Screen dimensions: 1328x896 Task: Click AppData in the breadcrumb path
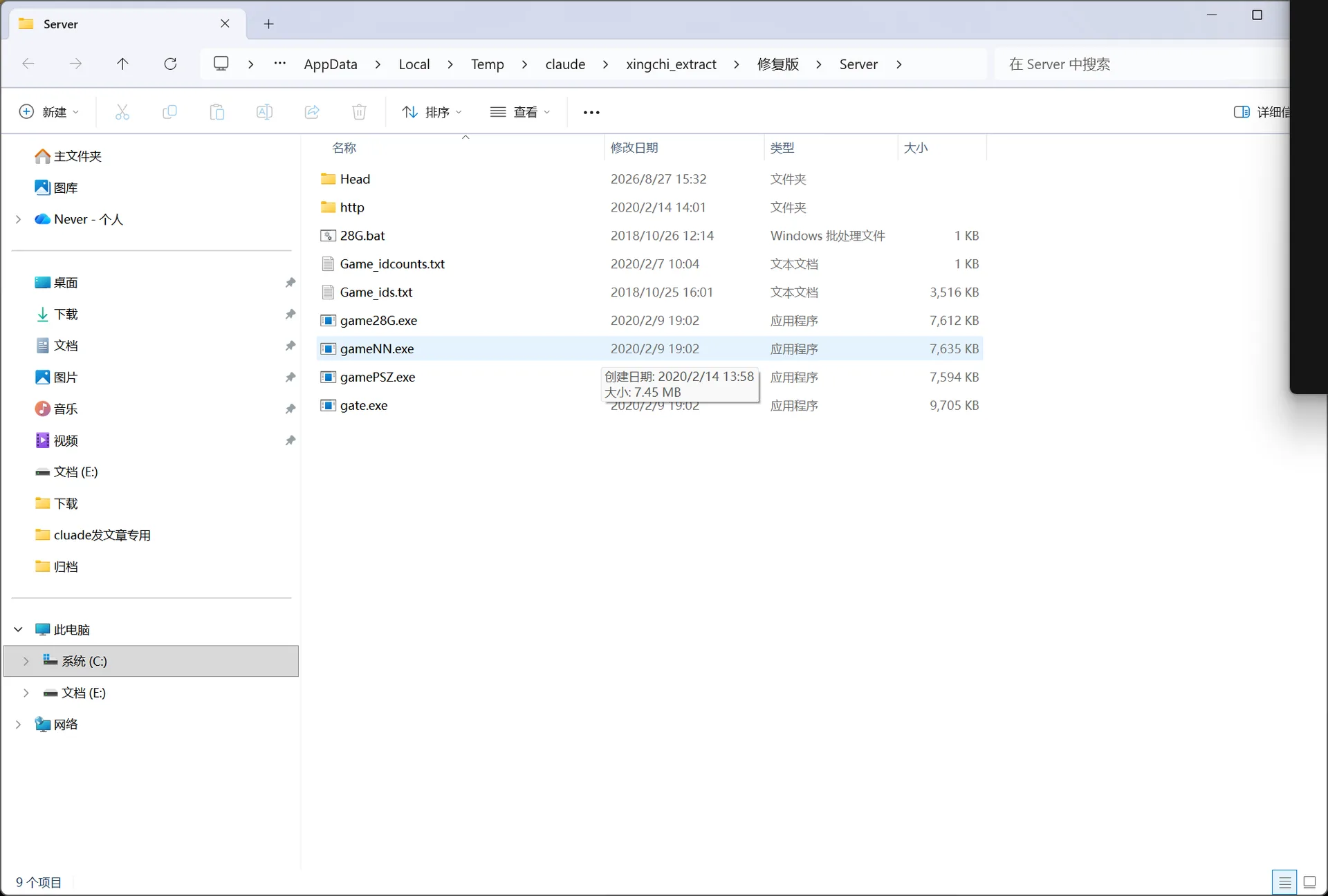[331, 64]
